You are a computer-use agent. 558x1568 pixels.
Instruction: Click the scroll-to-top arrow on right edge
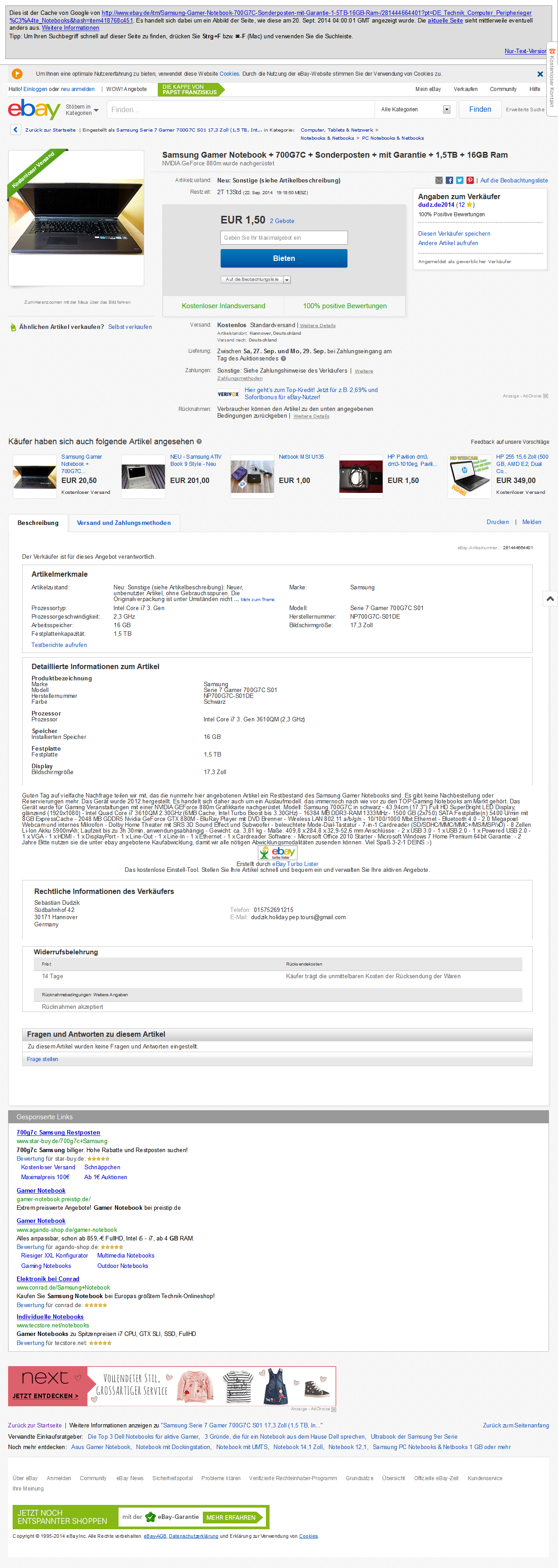coord(549,599)
